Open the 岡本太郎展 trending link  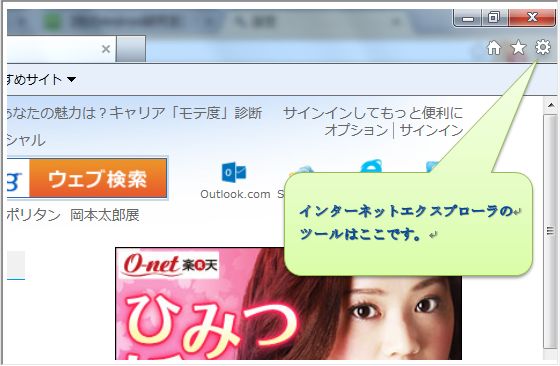pos(105,215)
